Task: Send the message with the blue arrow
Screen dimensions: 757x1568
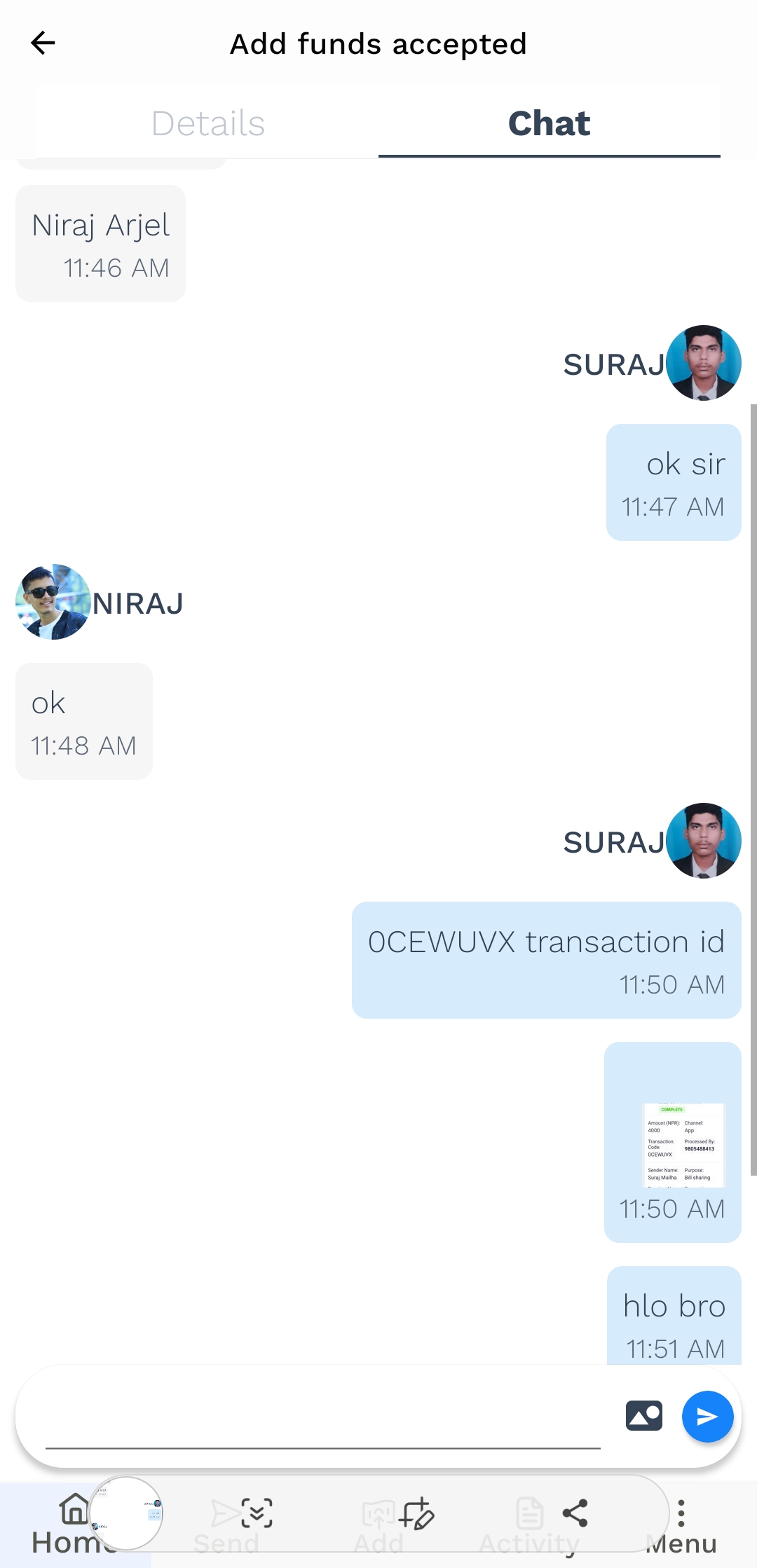Action: (707, 1417)
